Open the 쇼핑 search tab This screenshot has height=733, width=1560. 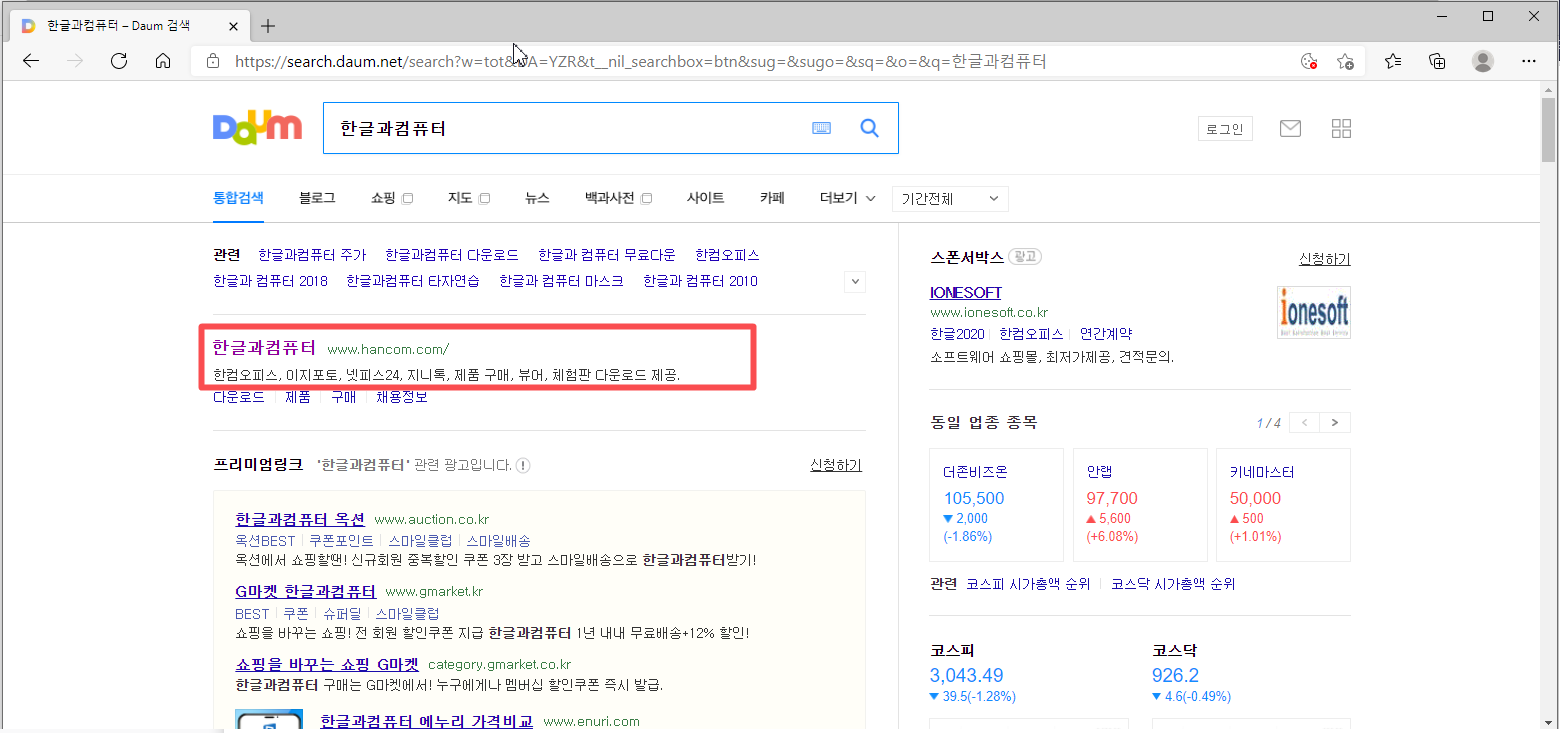[383, 198]
